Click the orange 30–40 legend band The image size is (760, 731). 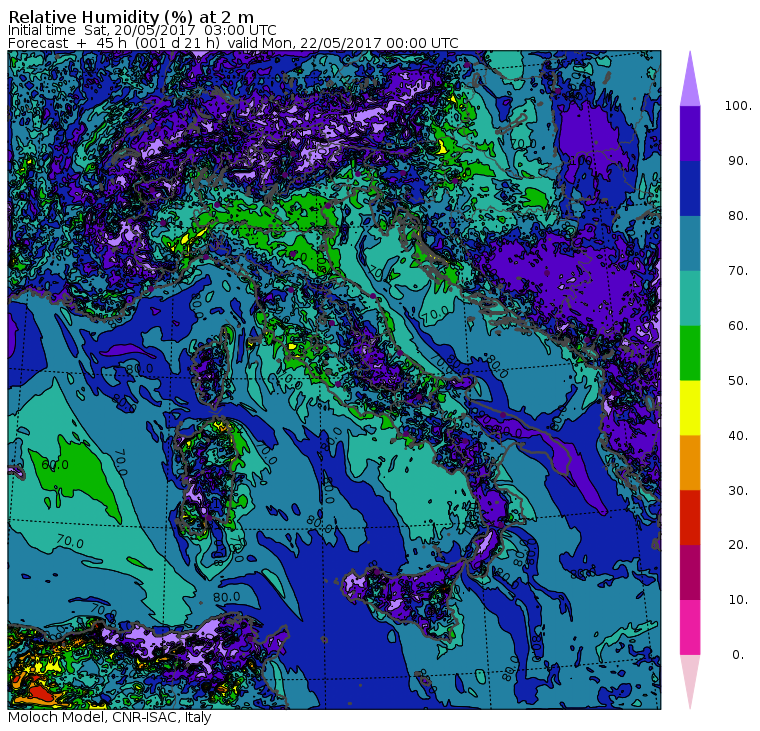point(690,463)
